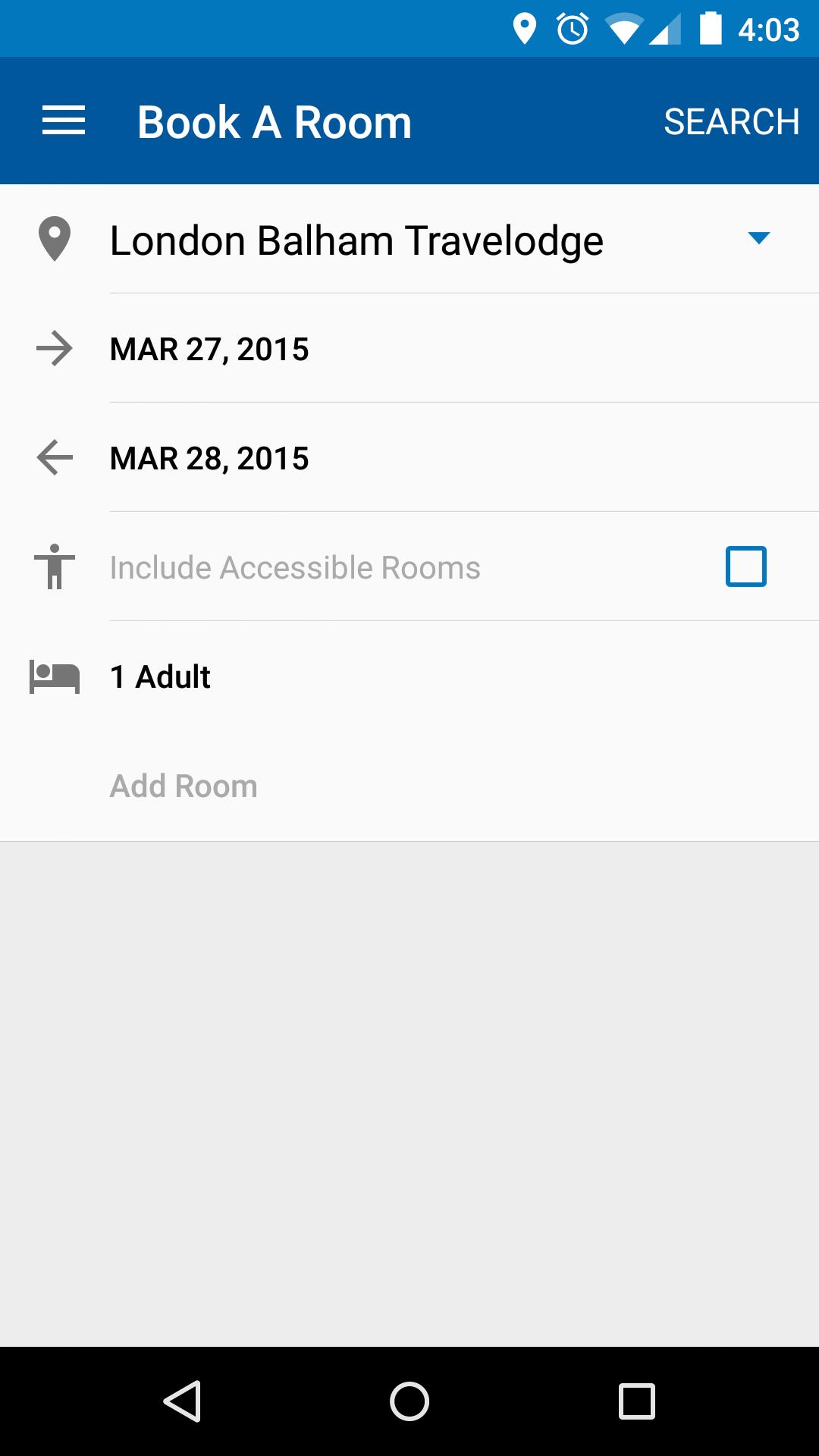This screenshot has height=1456, width=819.
Task: Open the Android recent apps square
Action: [637, 1401]
